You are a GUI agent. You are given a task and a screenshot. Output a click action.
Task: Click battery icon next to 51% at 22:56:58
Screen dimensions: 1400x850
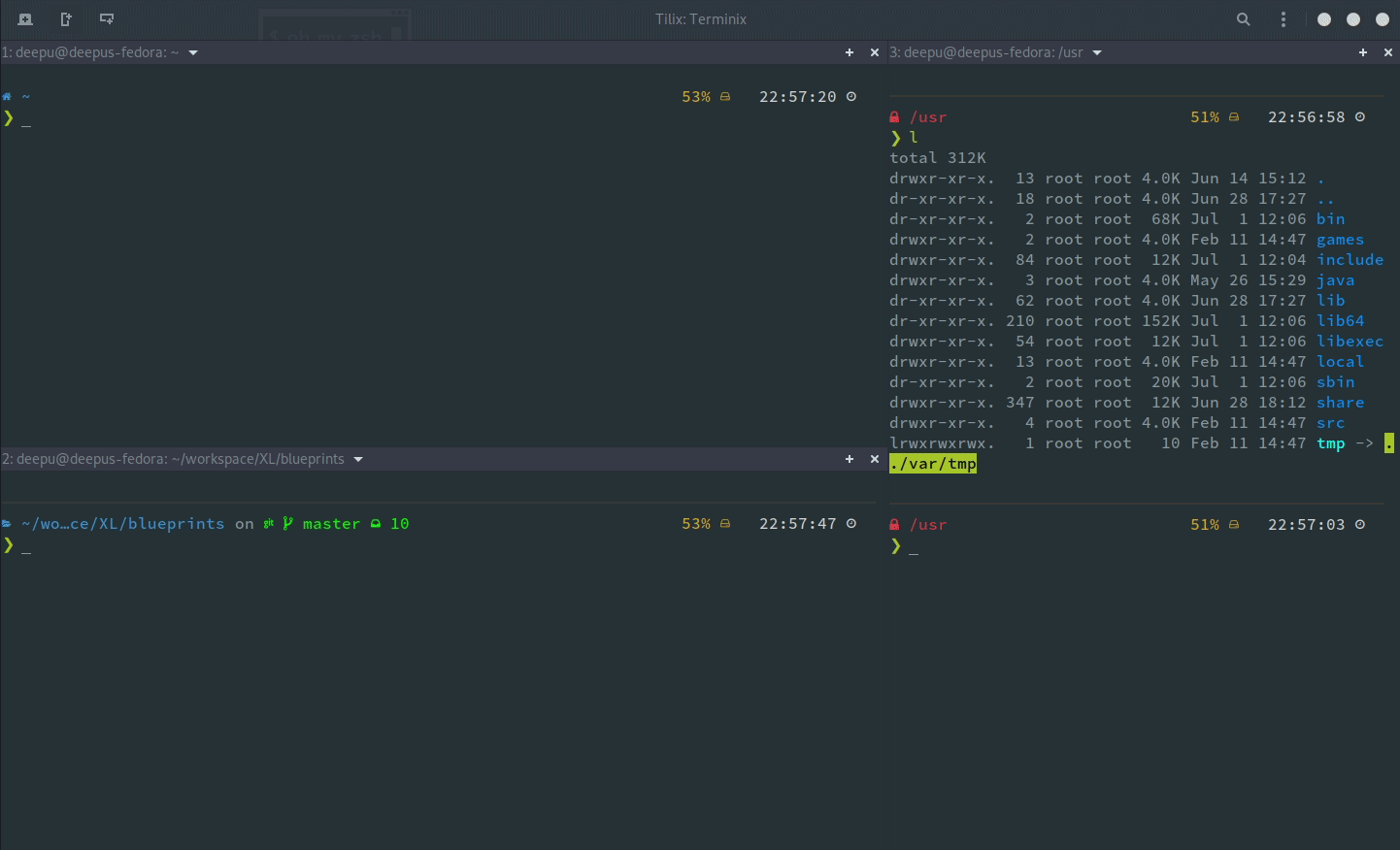point(1234,116)
